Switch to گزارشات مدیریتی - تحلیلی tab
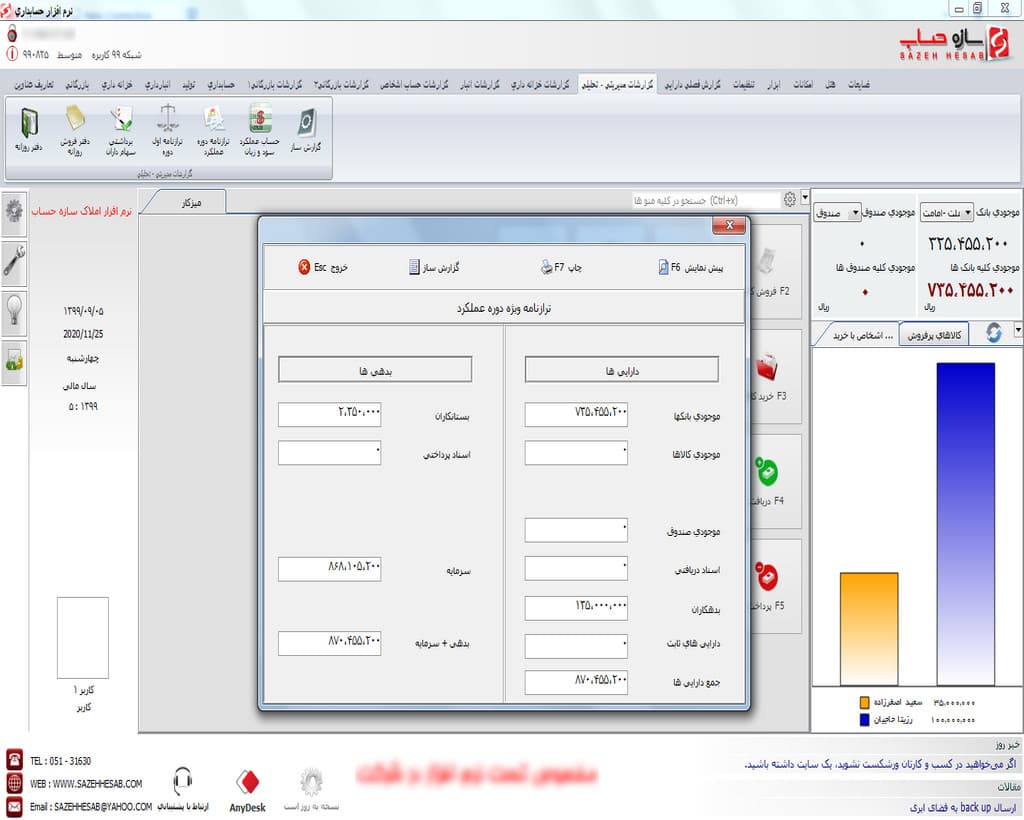1024x820 pixels. [618, 84]
